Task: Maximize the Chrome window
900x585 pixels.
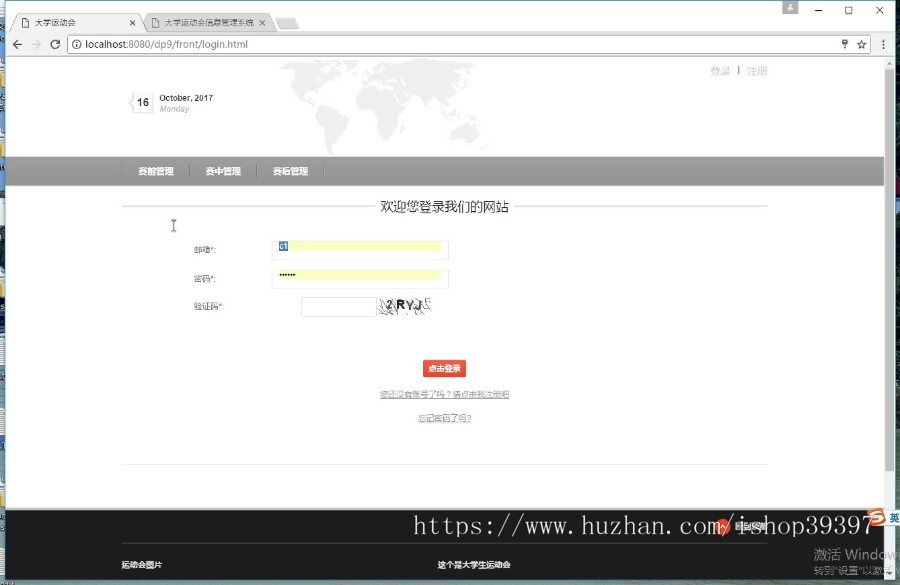Action: tap(848, 10)
